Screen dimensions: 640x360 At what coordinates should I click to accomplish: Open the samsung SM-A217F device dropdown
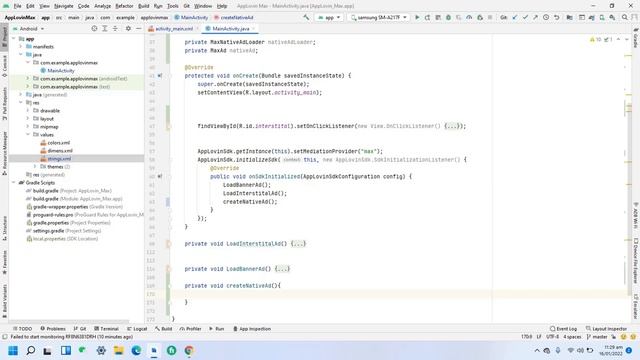[378, 18]
